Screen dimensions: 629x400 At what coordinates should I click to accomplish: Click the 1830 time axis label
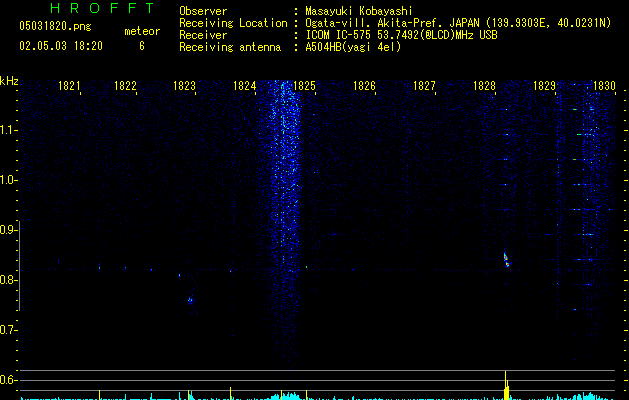point(604,86)
